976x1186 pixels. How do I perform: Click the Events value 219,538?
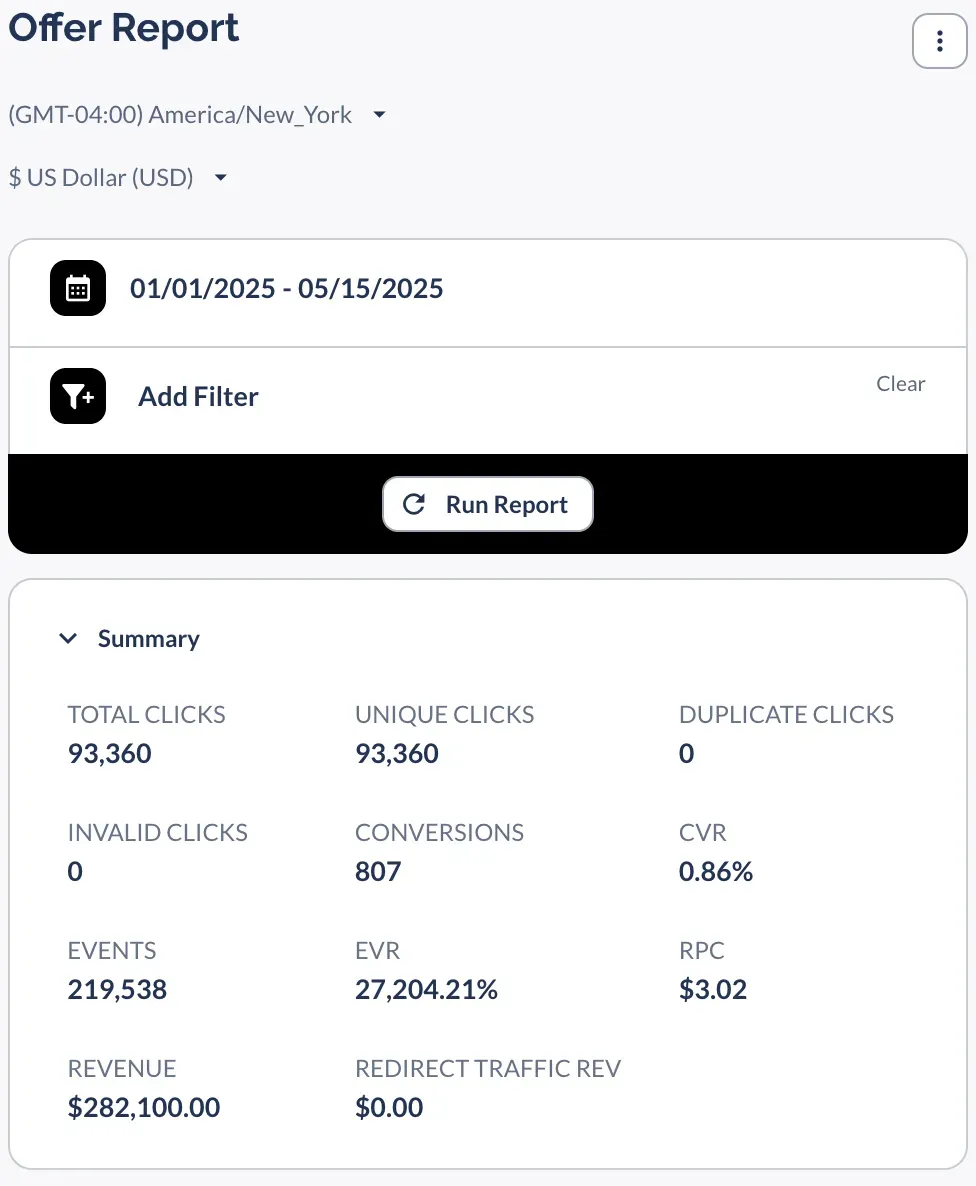point(117,989)
